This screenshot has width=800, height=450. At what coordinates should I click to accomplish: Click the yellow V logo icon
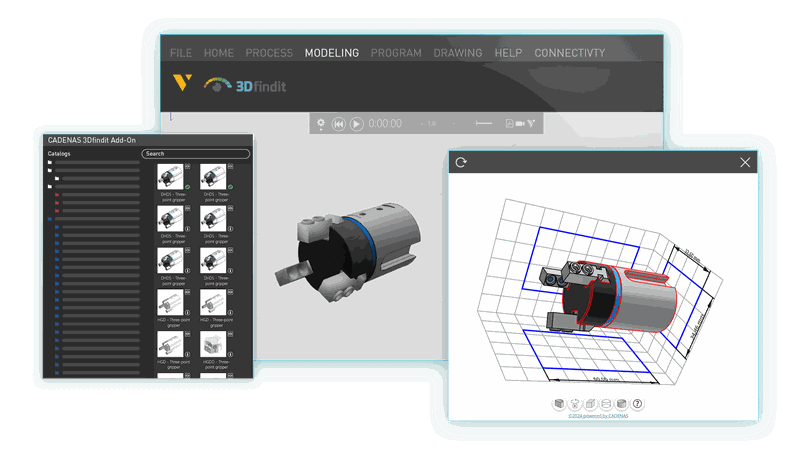[x=182, y=82]
